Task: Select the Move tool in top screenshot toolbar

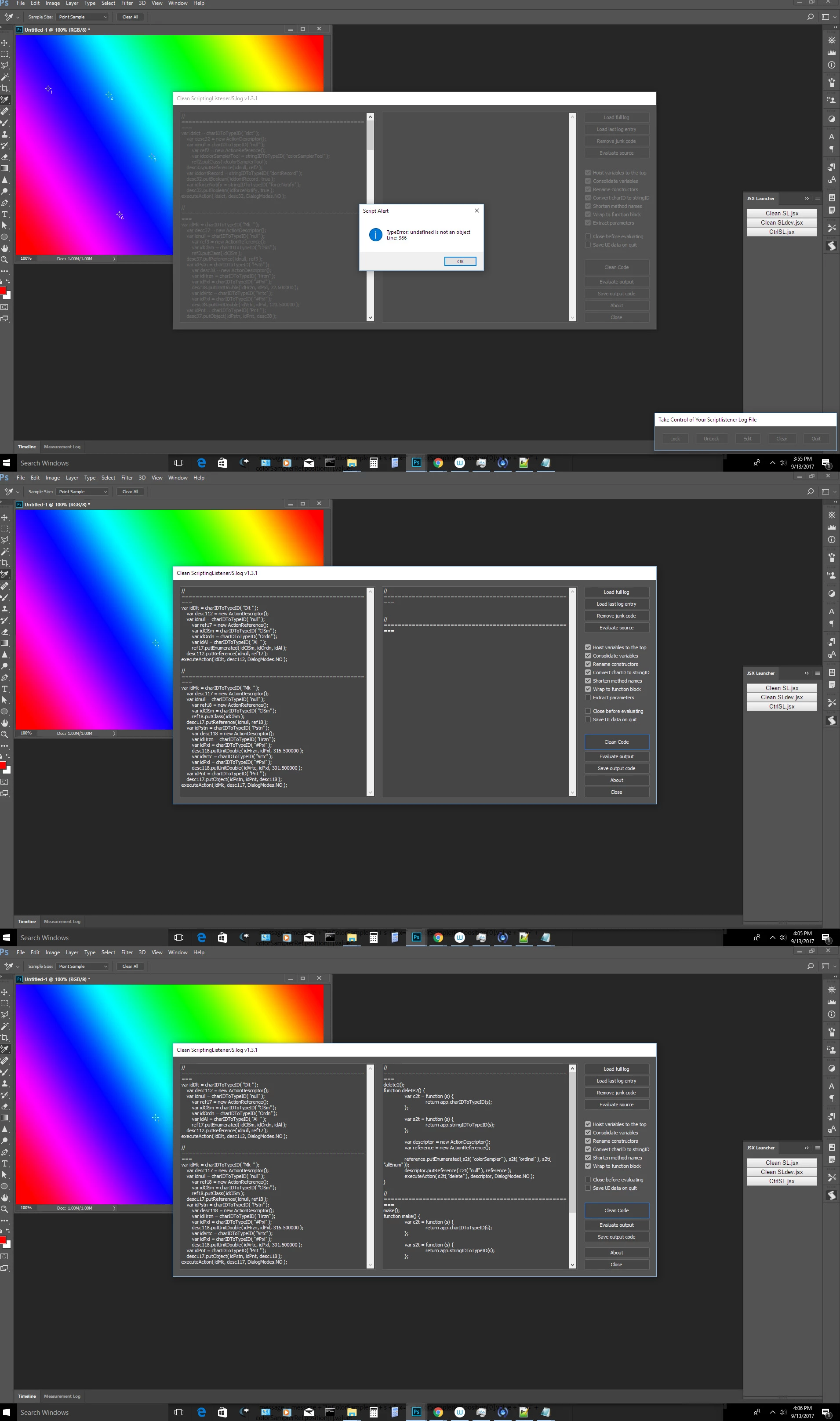Action: 4,43
